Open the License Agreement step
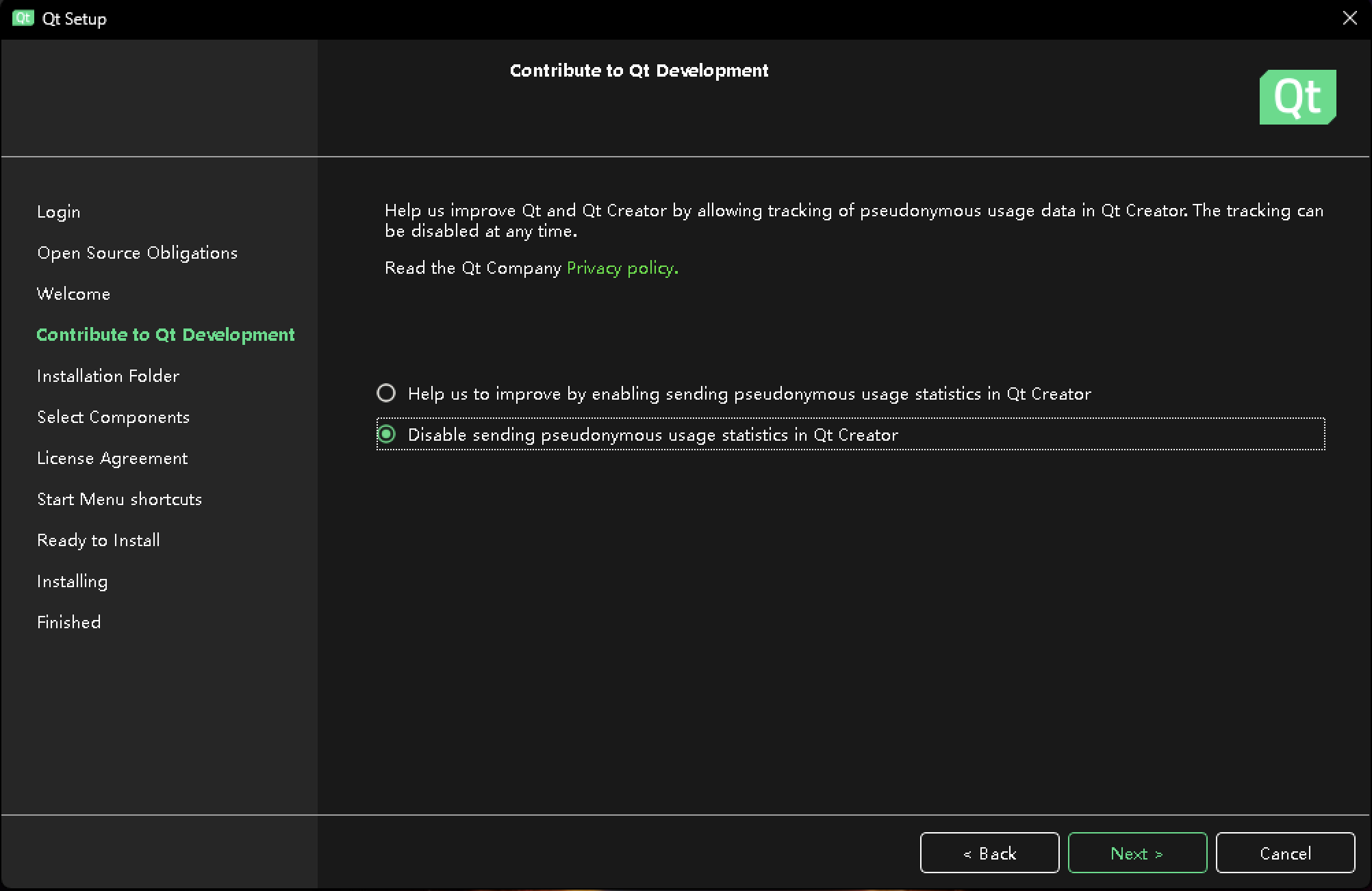 pyautogui.click(x=112, y=458)
